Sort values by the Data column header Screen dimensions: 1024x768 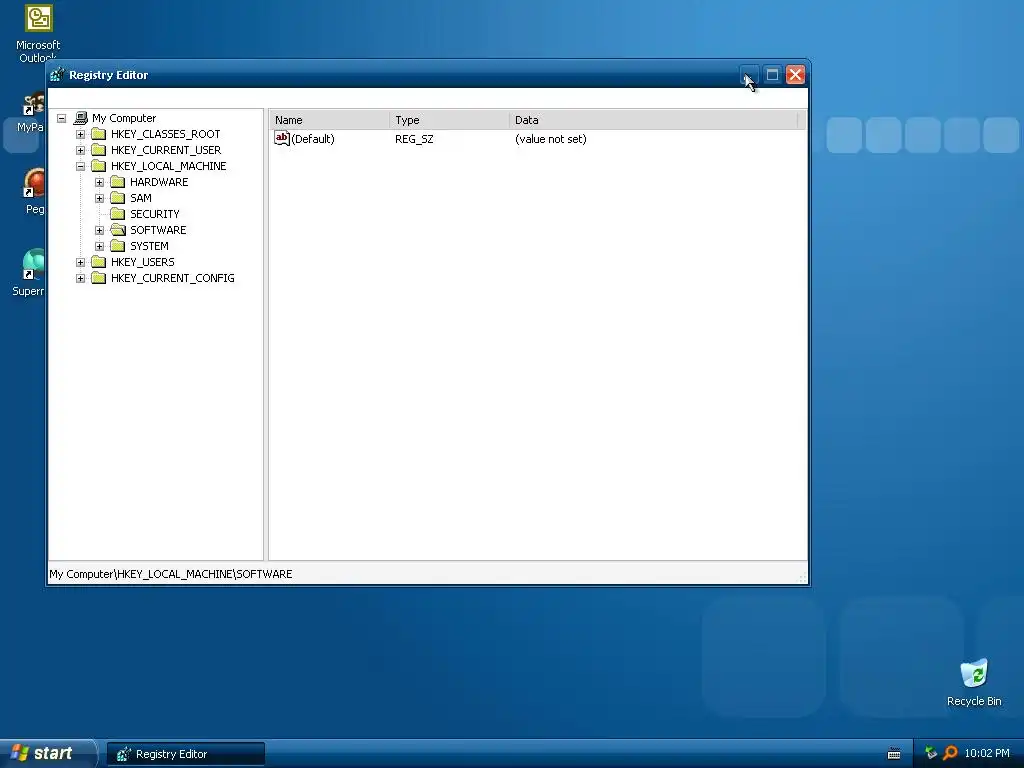pyautogui.click(x=653, y=120)
